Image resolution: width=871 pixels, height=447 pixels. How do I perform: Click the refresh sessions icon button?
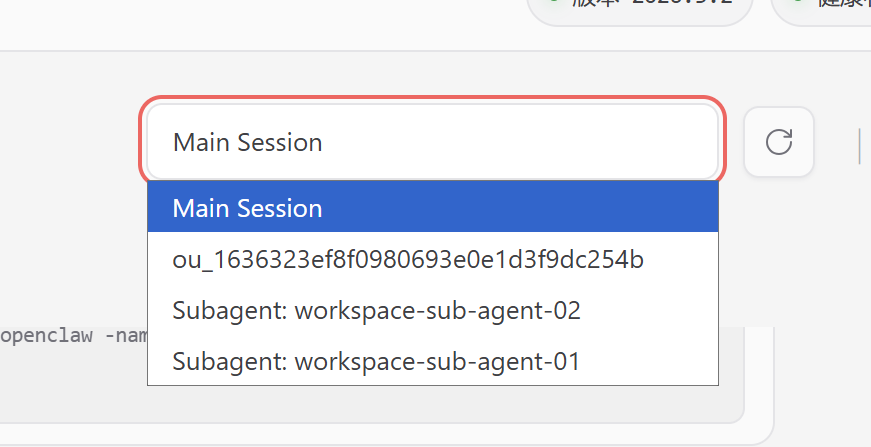(779, 142)
